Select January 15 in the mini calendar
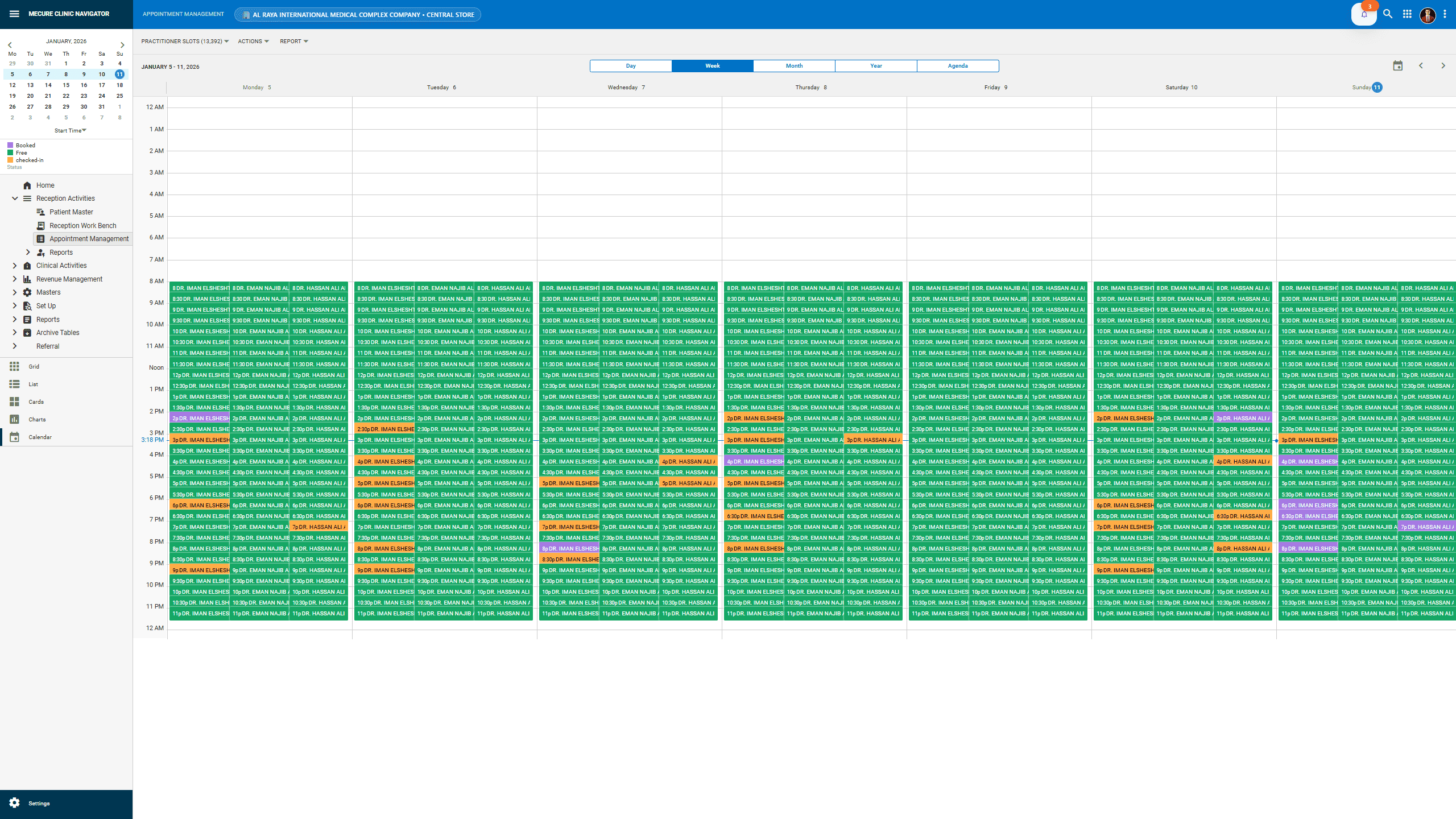The image size is (1456, 819). 66,85
